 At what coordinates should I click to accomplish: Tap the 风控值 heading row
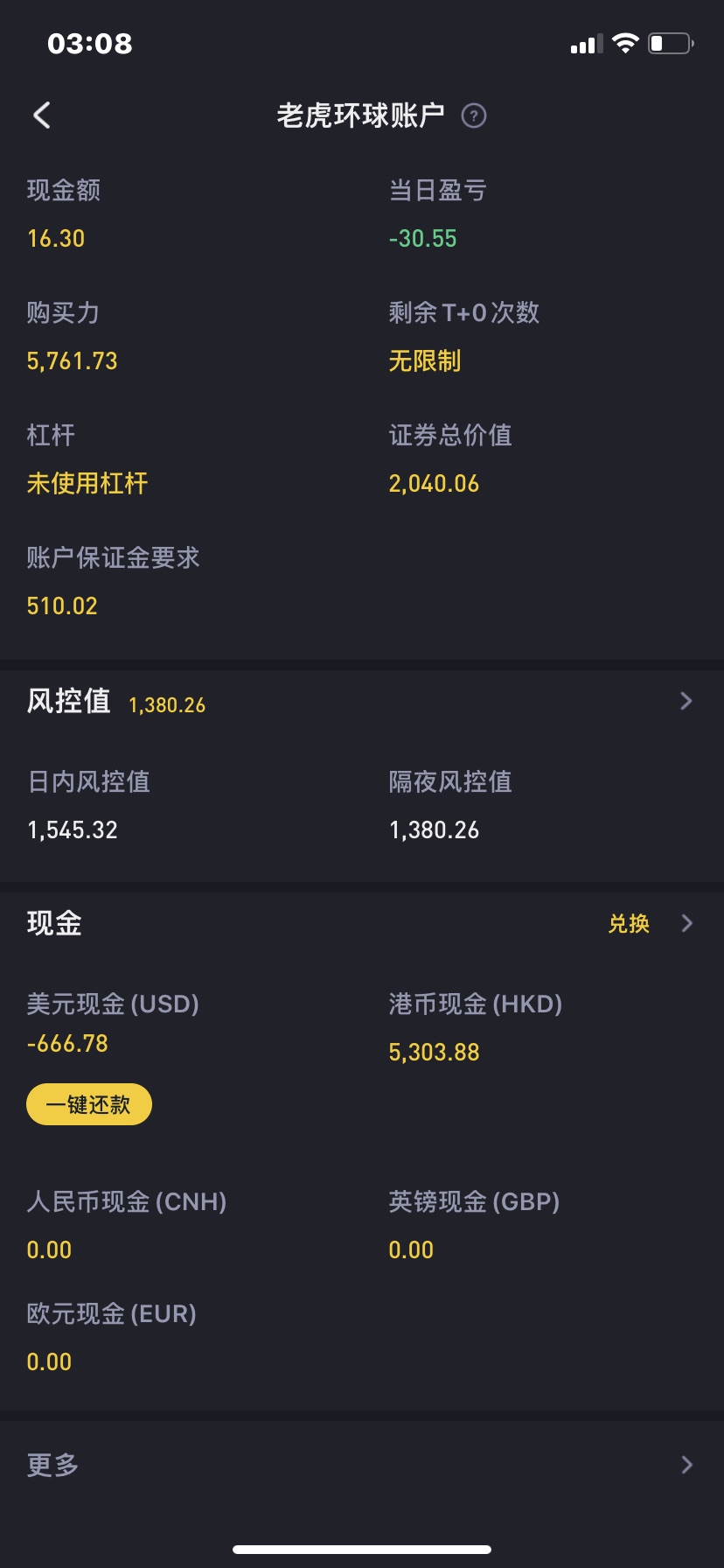click(x=362, y=701)
